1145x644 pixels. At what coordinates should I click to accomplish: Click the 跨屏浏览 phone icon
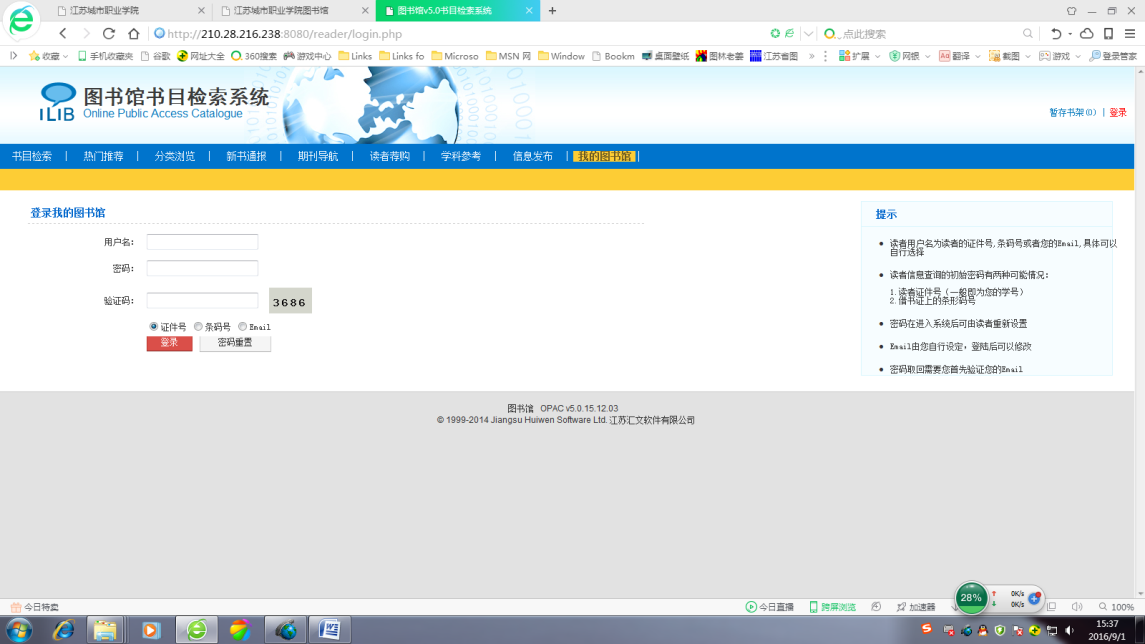click(x=813, y=607)
